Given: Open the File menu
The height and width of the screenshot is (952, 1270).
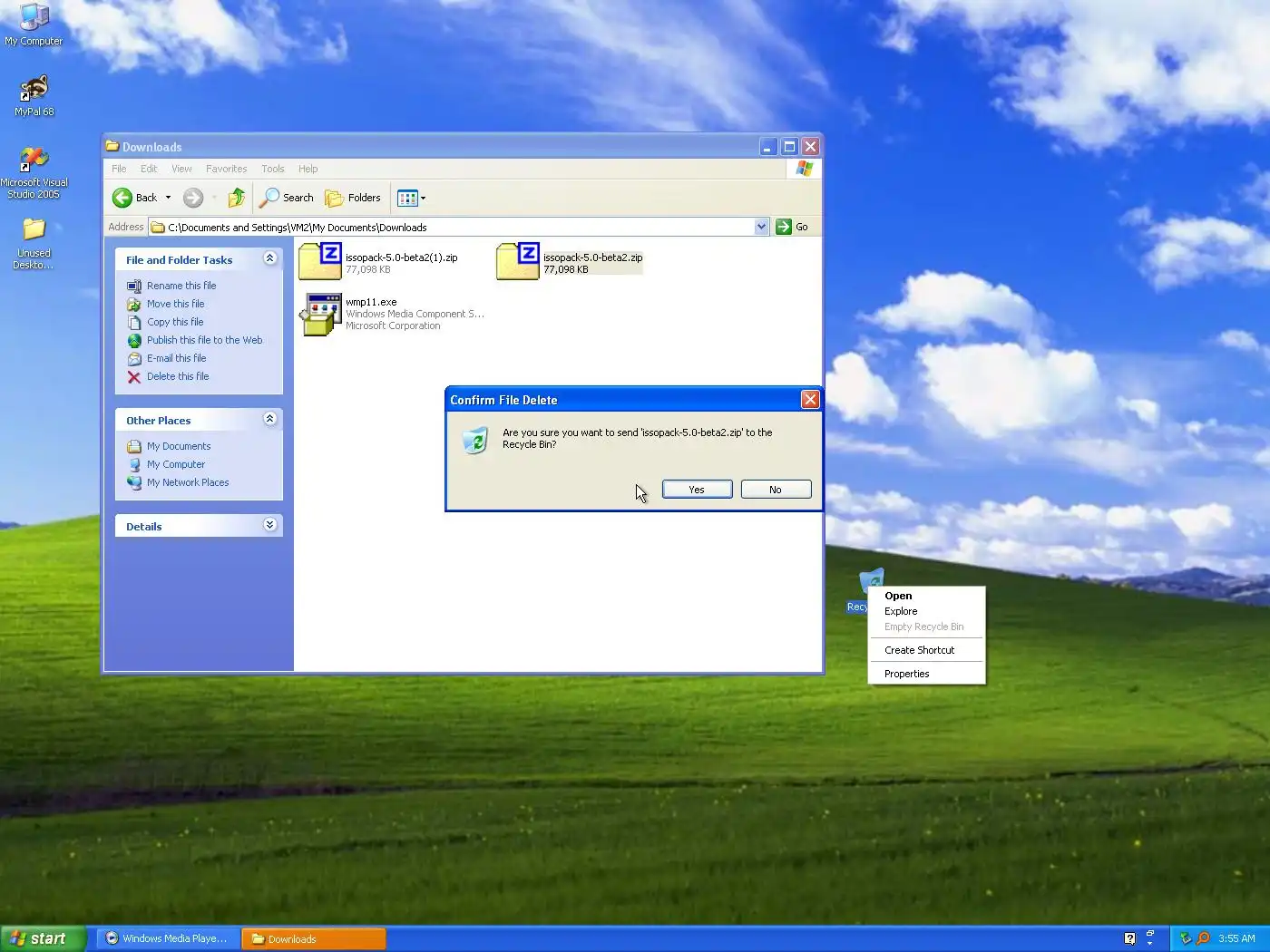Looking at the screenshot, I should (119, 169).
